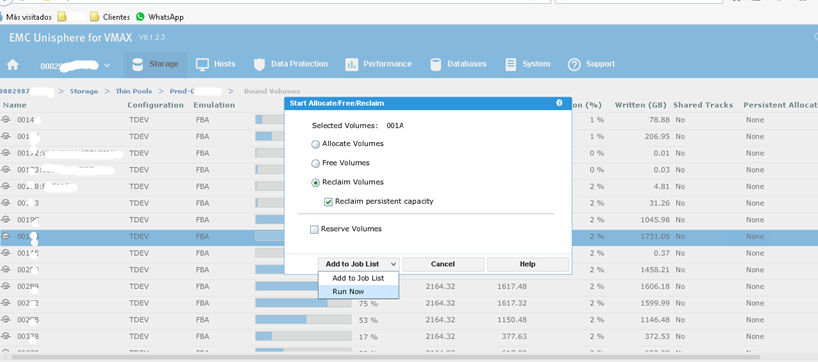Open the Support question-mark icon
The image size is (818, 362).
click(x=574, y=65)
